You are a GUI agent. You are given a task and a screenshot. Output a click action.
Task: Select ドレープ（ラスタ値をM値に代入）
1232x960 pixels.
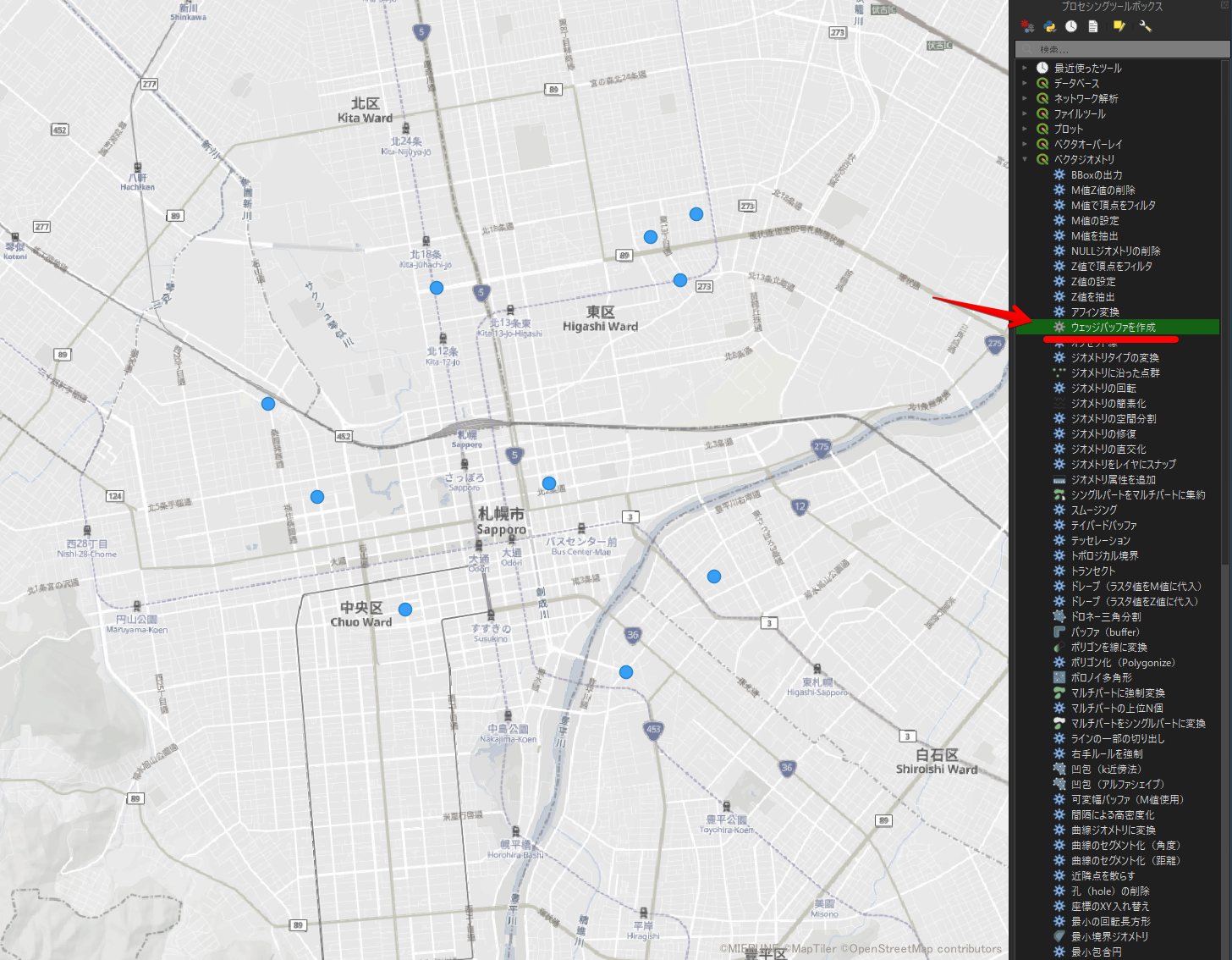click(x=1136, y=587)
